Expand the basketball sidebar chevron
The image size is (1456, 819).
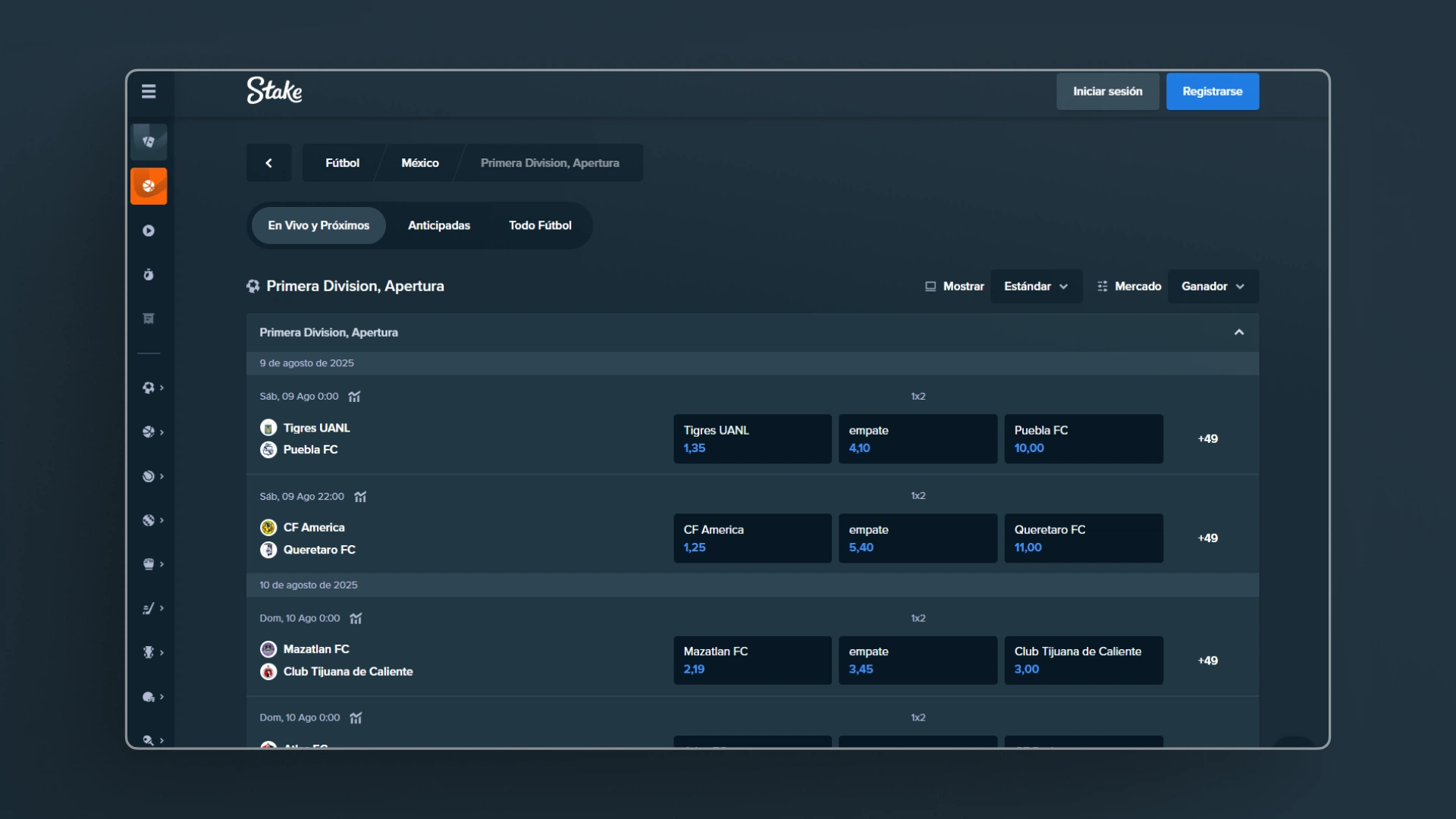coord(162,431)
